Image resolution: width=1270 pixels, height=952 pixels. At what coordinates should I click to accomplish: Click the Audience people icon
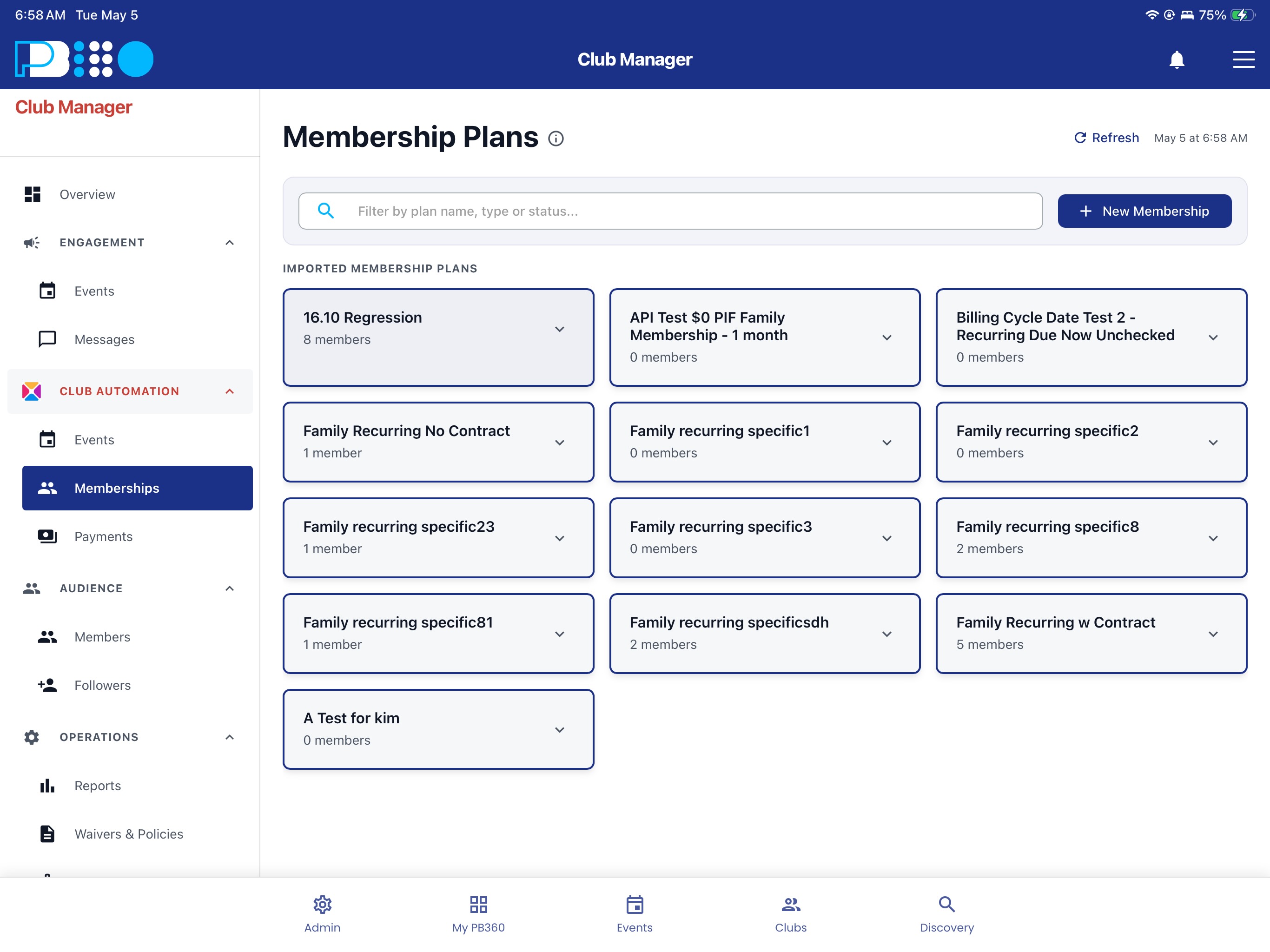pyautogui.click(x=32, y=588)
